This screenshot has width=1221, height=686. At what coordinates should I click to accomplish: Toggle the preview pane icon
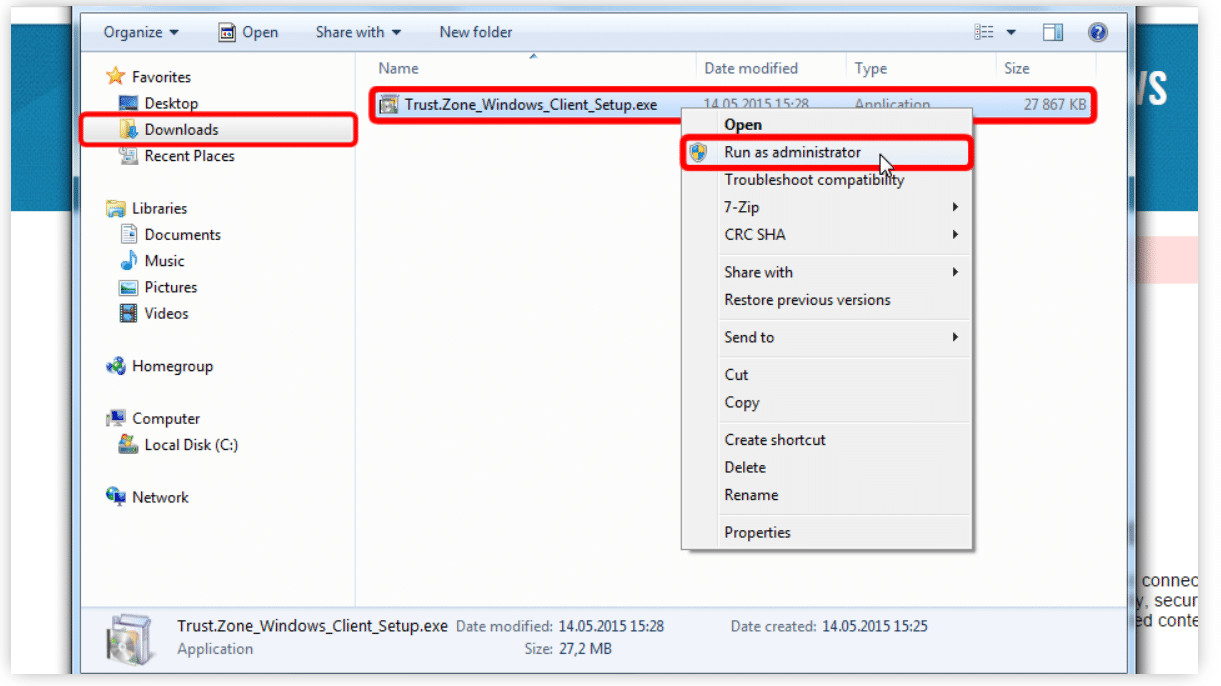tap(1053, 33)
